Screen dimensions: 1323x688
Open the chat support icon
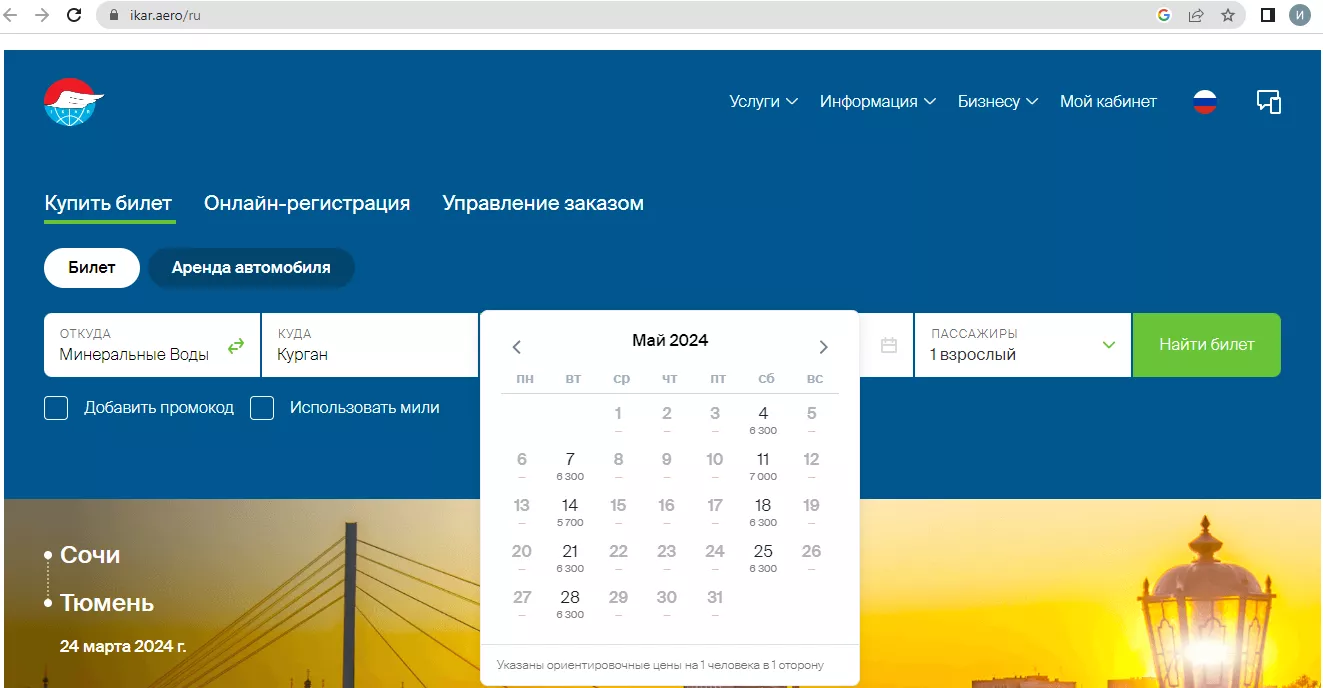1268,102
